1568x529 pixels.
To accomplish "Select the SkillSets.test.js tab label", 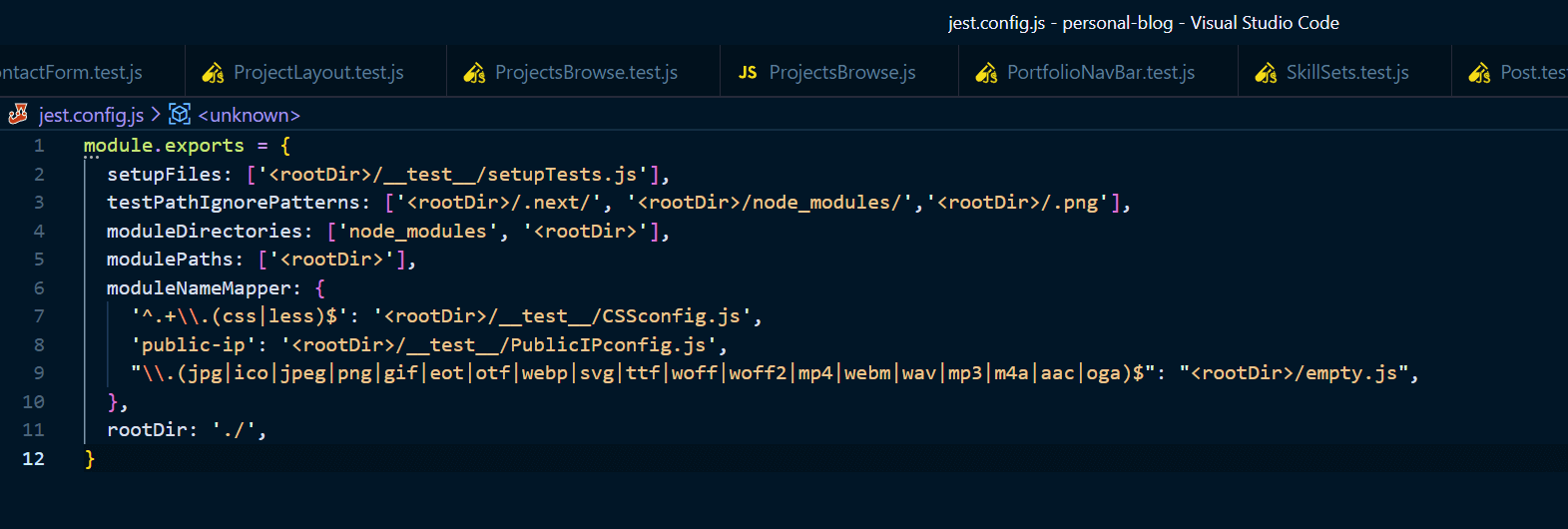I will (x=1347, y=73).
